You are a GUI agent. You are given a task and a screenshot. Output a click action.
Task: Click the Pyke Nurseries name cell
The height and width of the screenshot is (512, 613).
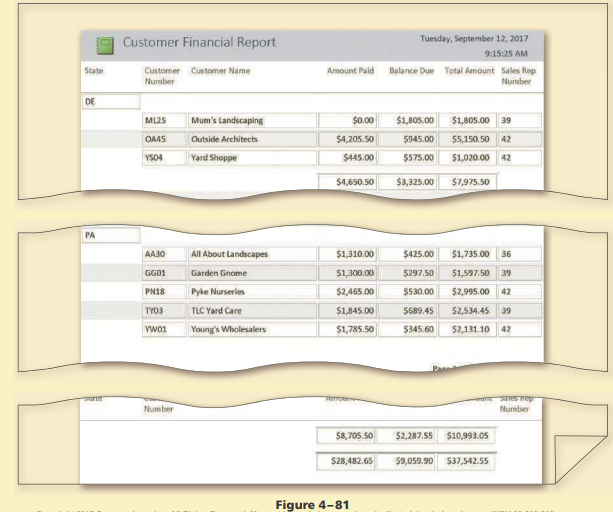click(252, 292)
